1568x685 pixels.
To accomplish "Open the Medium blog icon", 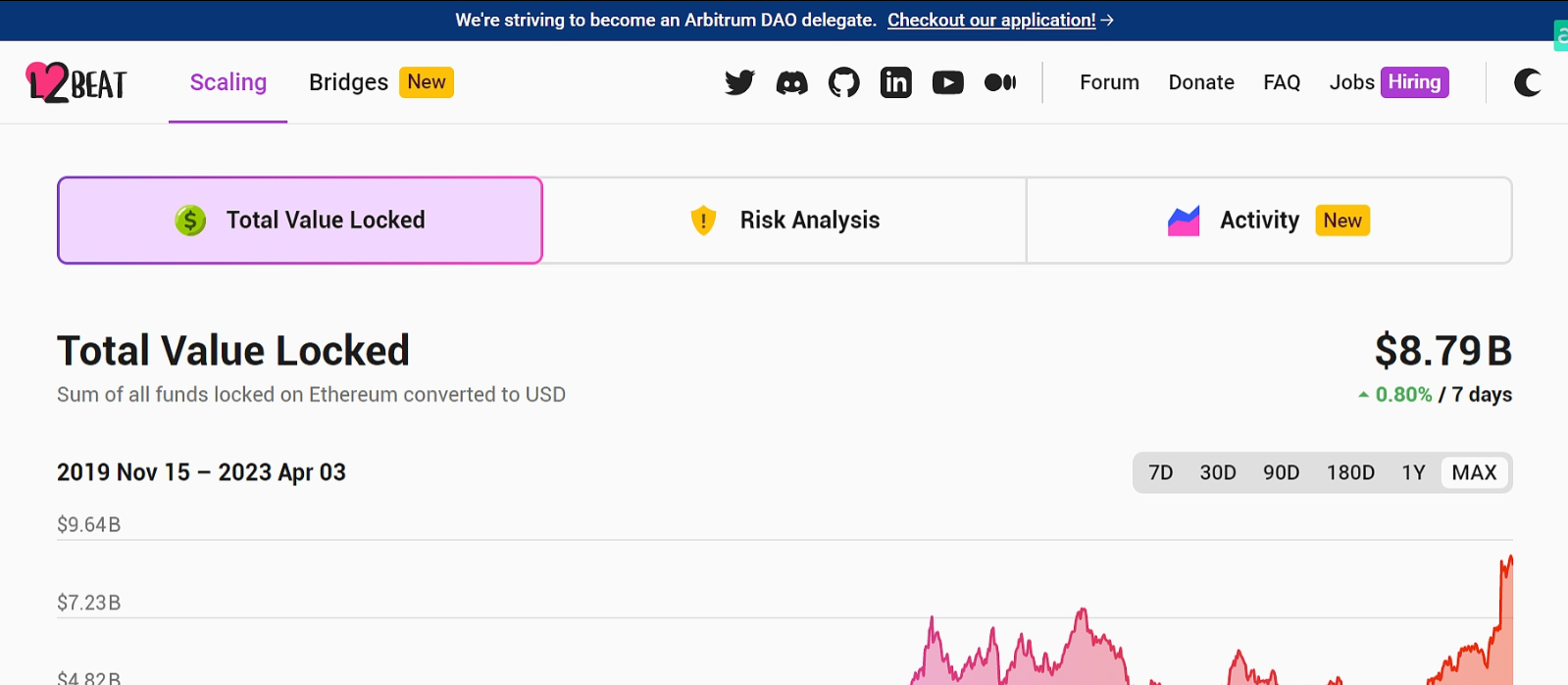I will click(999, 82).
